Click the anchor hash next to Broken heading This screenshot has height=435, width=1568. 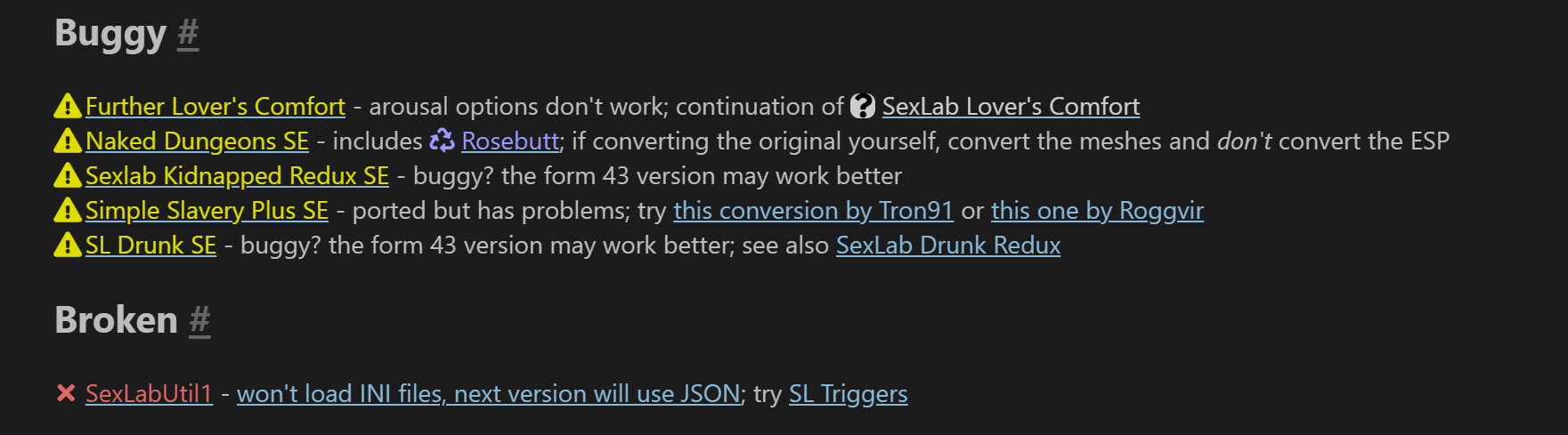tap(199, 320)
